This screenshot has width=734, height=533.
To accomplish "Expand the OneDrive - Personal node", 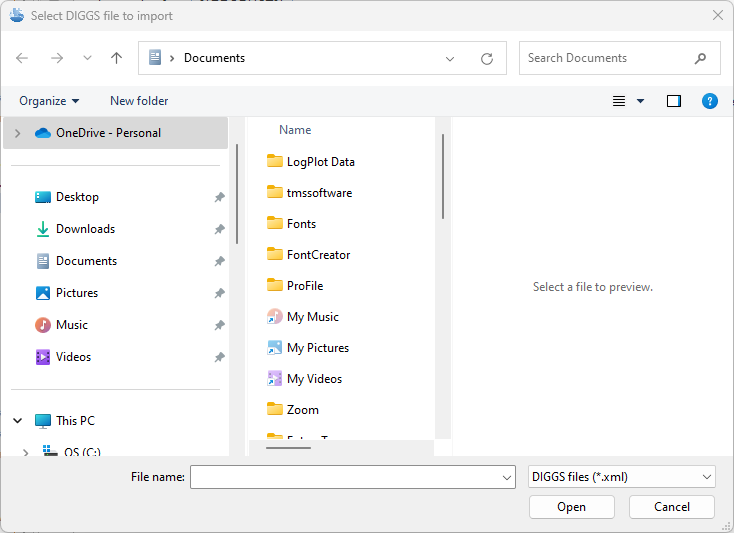I will coord(17,133).
